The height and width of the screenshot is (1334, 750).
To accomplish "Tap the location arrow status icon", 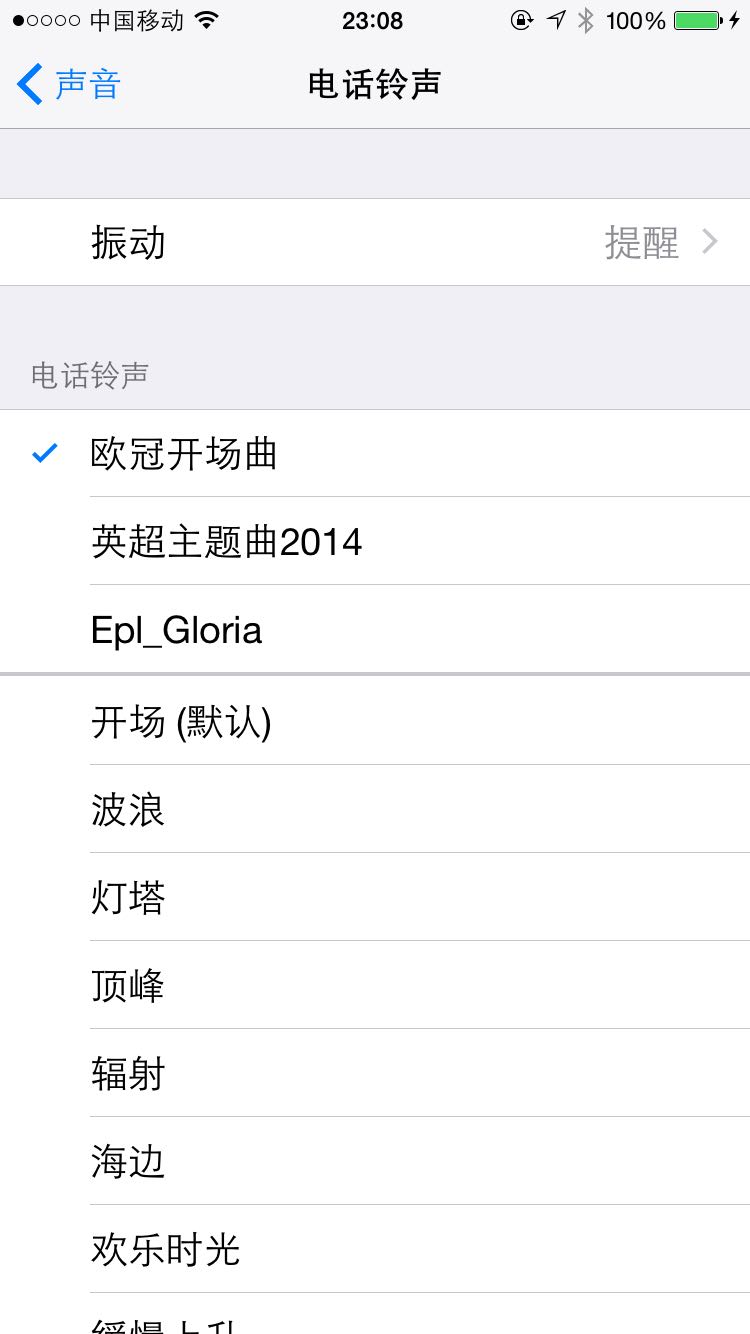I will [556, 20].
